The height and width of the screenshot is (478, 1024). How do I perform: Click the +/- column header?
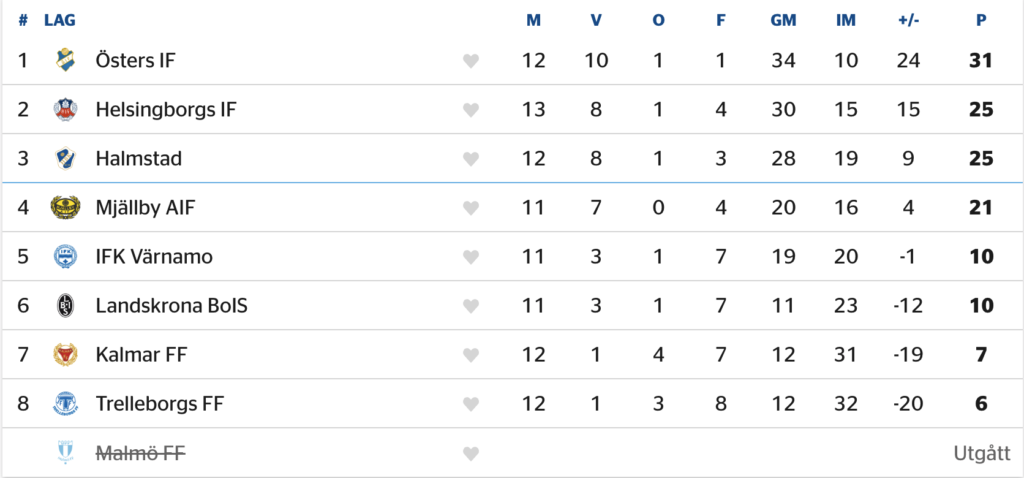click(x=908, y=20)
